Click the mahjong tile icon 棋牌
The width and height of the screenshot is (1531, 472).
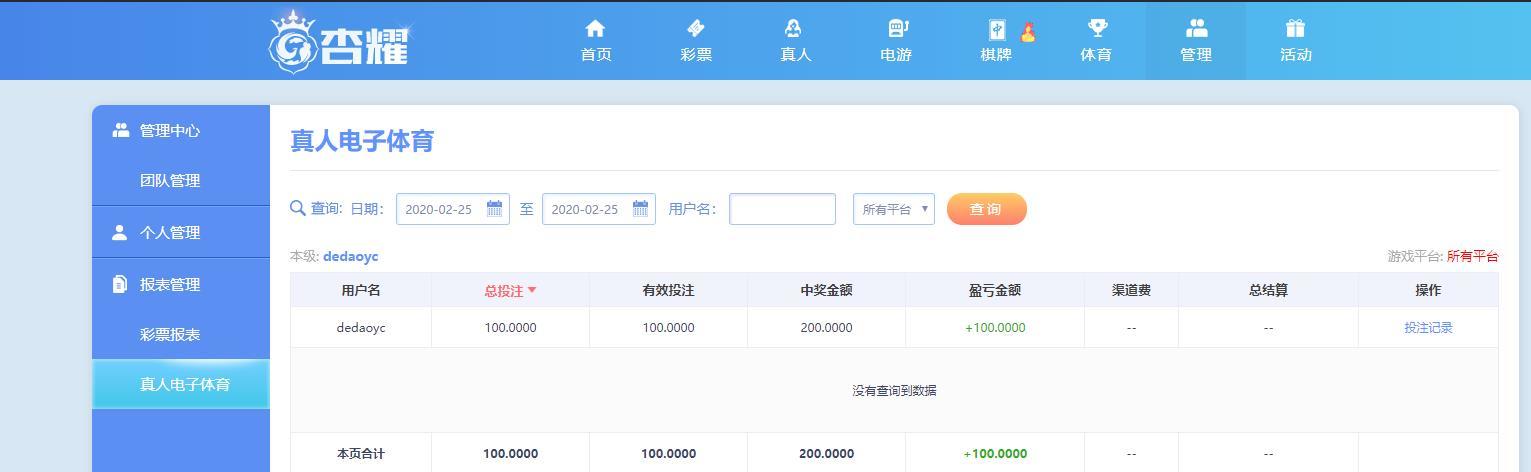click(997, 30)
